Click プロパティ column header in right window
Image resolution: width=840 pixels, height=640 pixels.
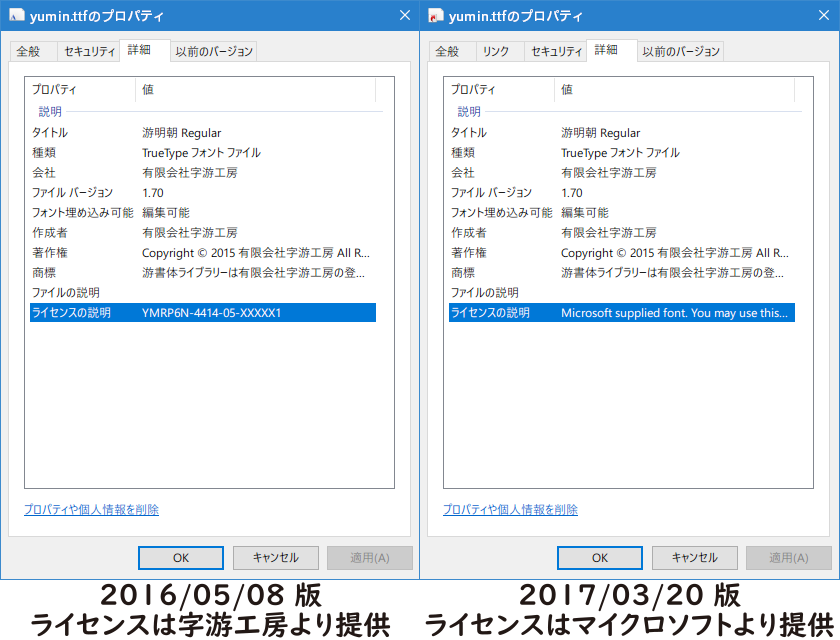coord(499,89)
